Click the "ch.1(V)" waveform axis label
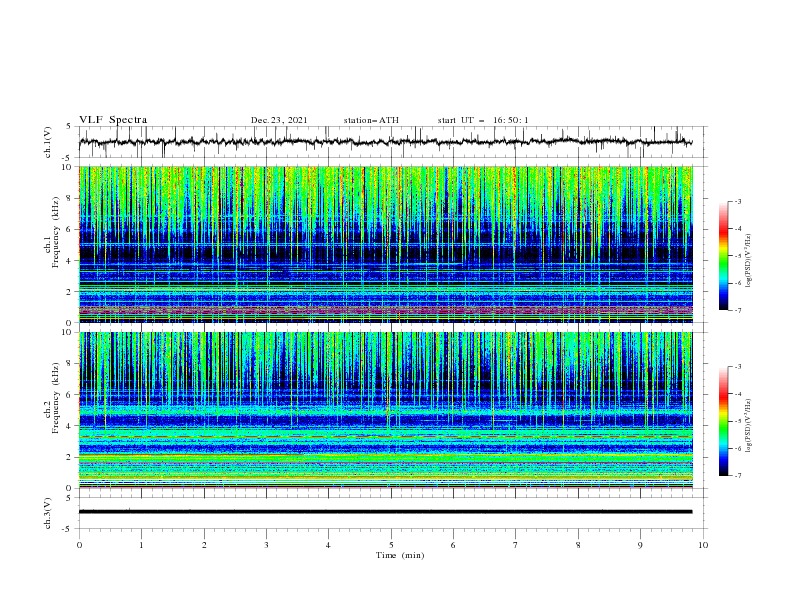The width and height of the screenshot is (792, 612). [x=48, y=142]
